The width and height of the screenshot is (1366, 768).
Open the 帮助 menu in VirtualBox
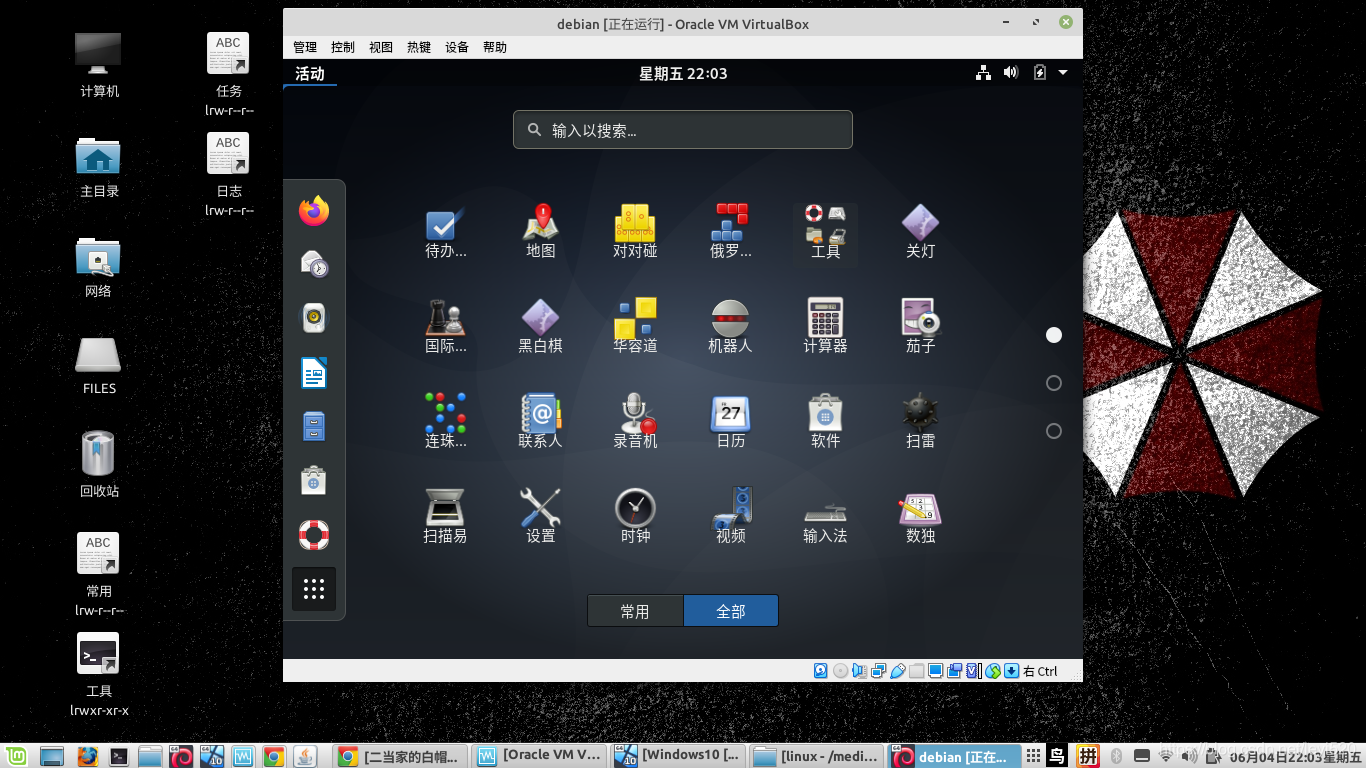pos(495,47)
